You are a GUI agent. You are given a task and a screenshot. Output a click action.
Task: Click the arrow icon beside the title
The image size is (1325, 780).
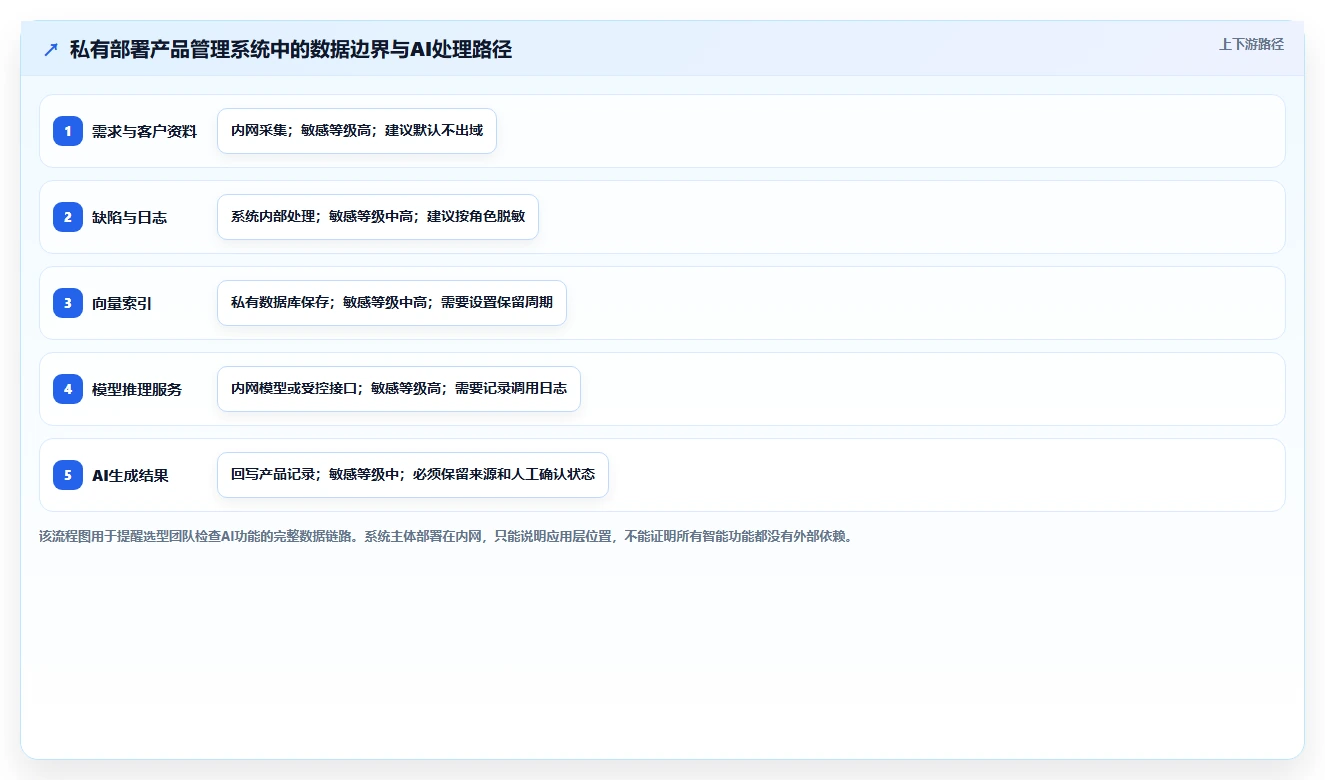[x=51, y=50]
